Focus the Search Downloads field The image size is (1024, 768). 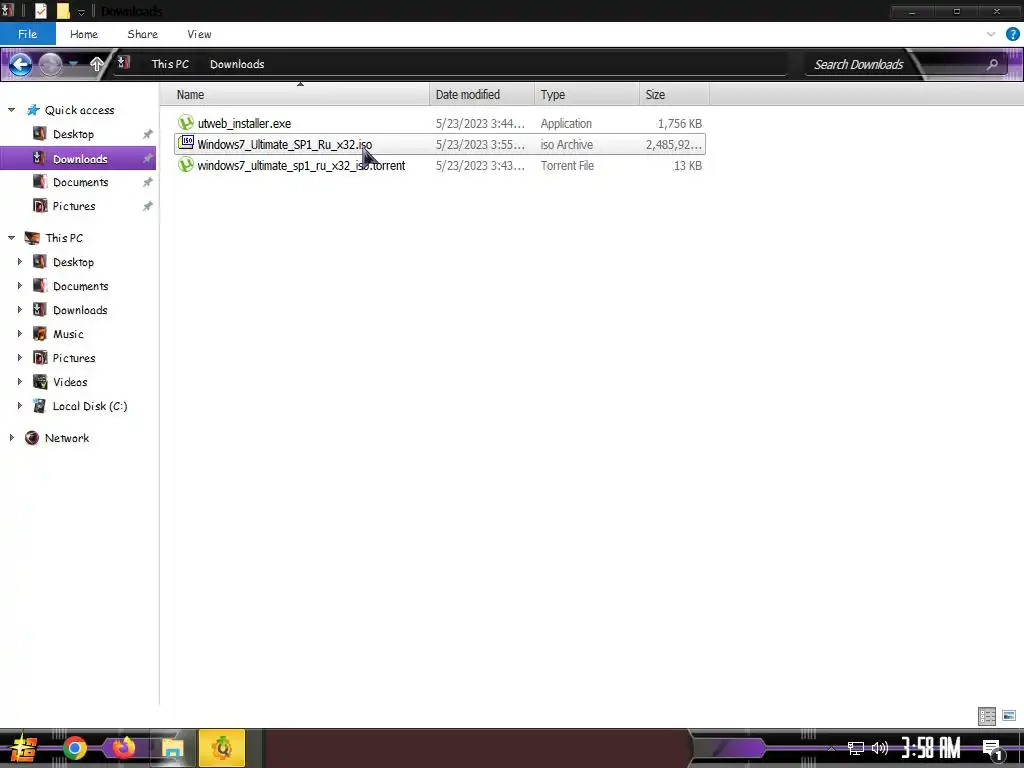(859, 64)
